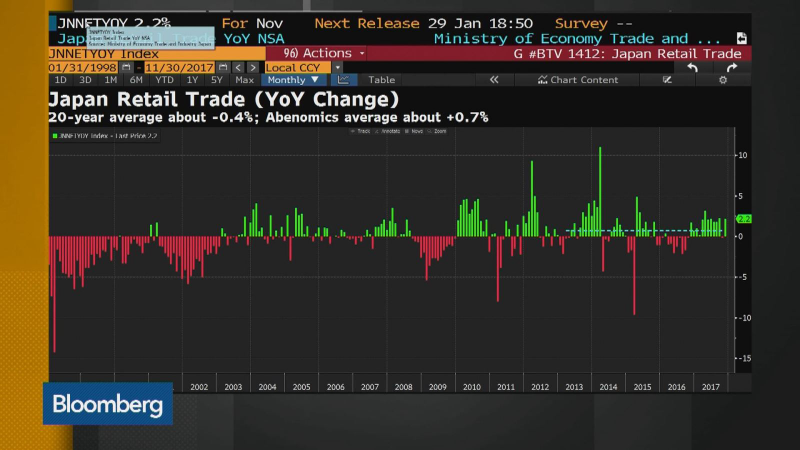The image size is (800, 450).
Task: Switch to the Max range tab
Action: [244, 80]
